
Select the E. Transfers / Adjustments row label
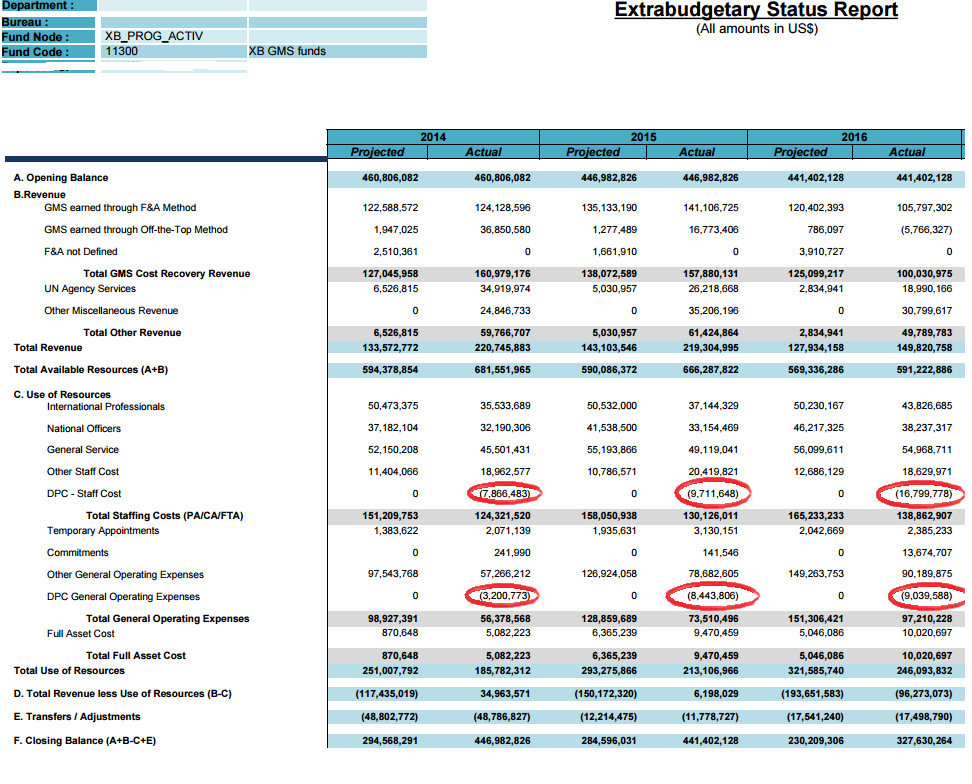tap(77, 717)
